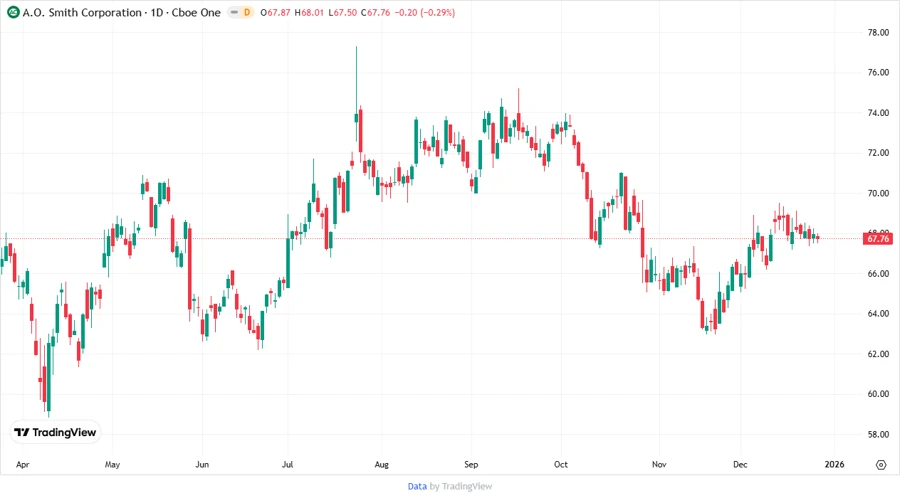Click the TradingView logo badge
This screenshot has height=498, width=900.
[55, 433]
